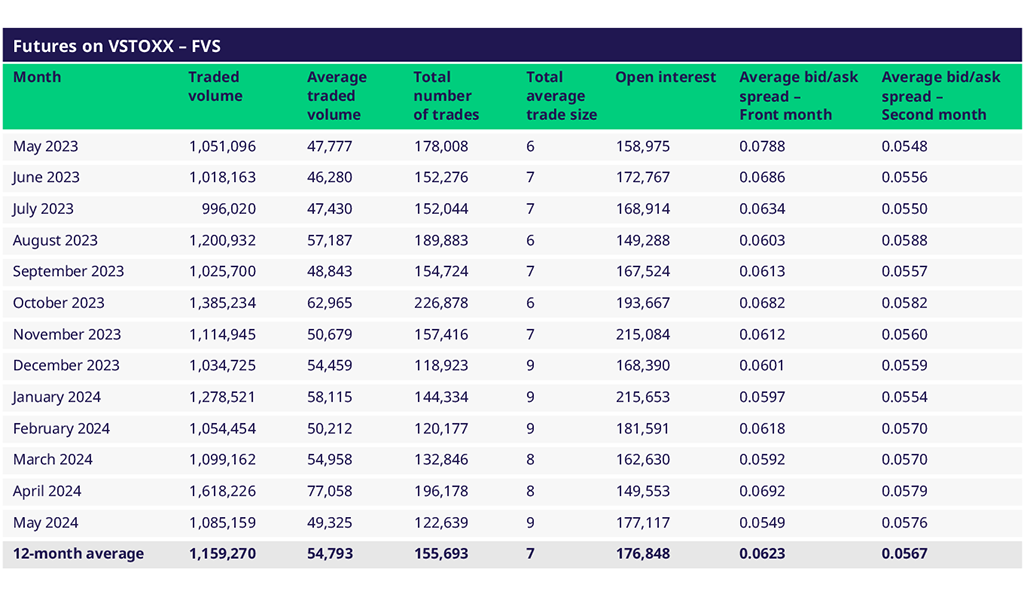Select the Traded volume column header
Screen dimensions: 1024x598
click(x=215, y=87)
